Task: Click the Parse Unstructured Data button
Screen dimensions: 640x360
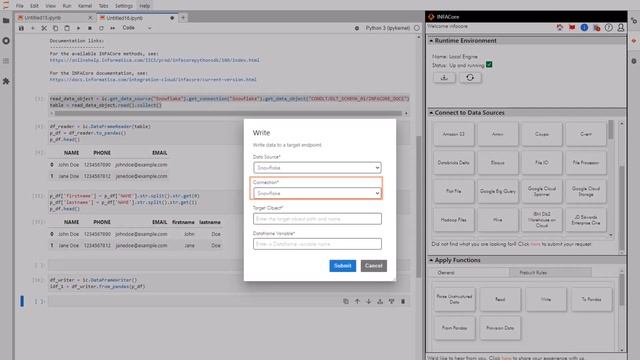Action: [454, 300]
